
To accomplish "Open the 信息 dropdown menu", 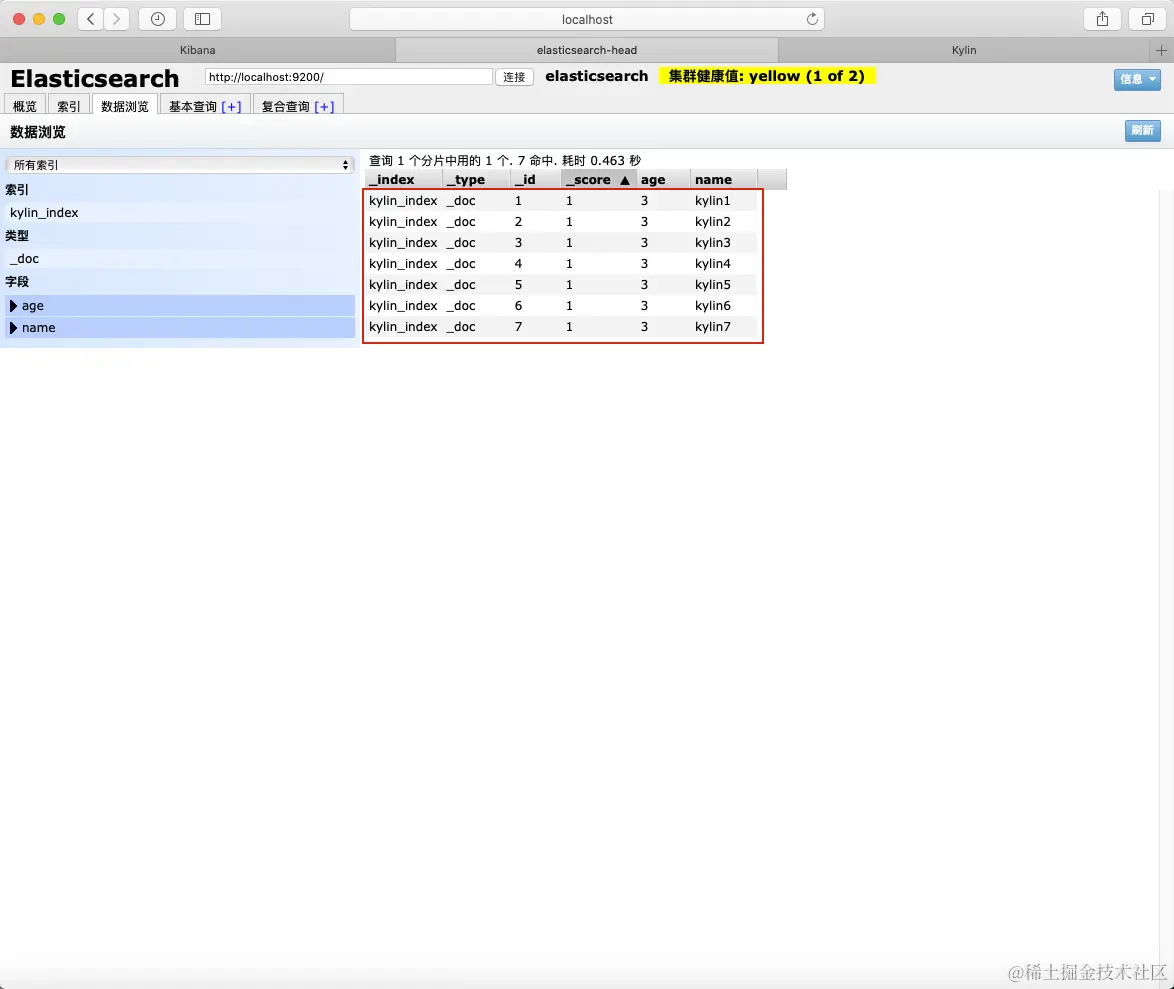I will (x=1137, y=79).
